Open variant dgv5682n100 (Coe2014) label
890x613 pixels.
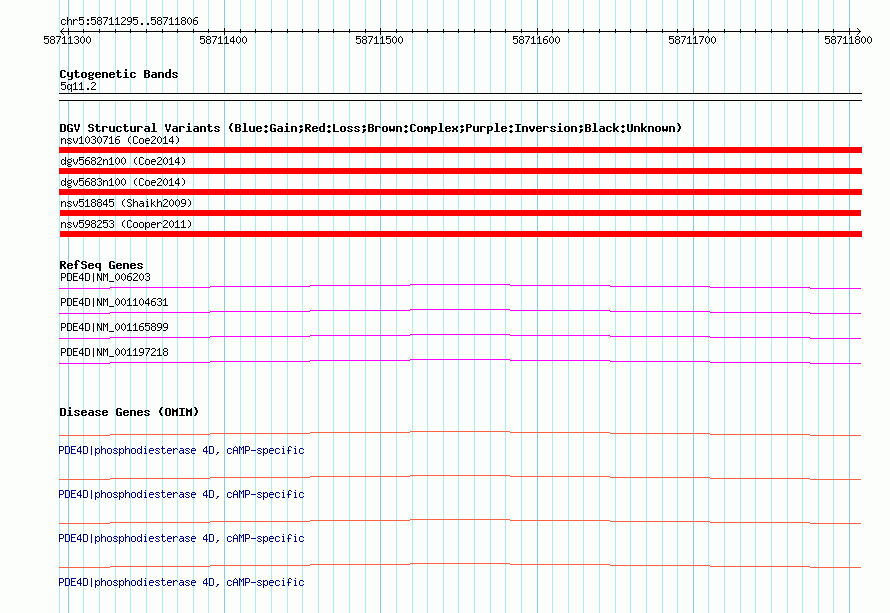[x=123, y=161]
